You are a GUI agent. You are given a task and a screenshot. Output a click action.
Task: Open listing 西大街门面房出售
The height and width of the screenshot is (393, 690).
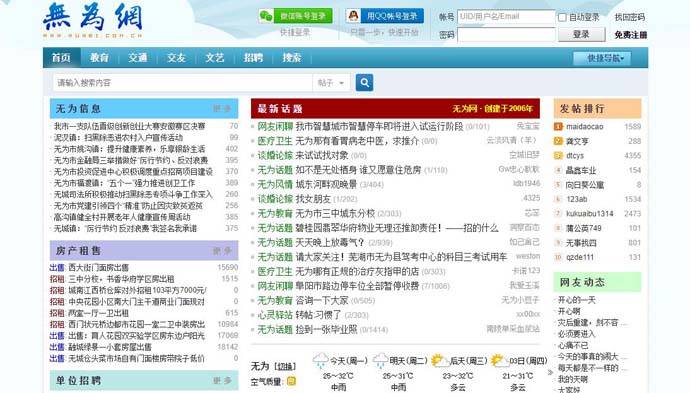[x=99, y=268]
